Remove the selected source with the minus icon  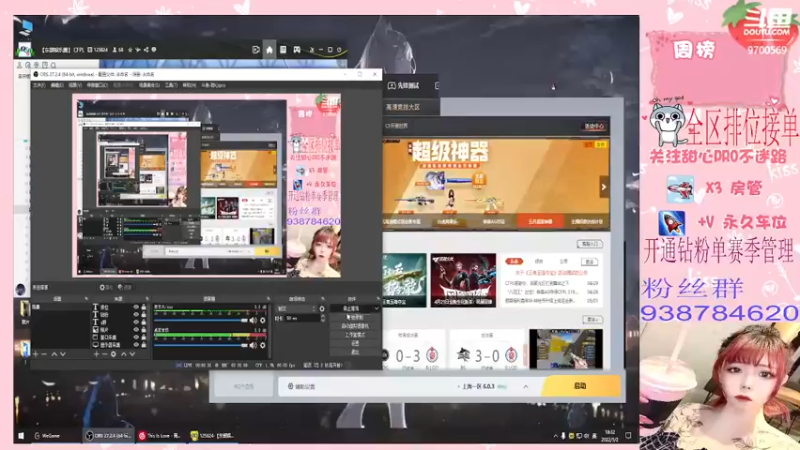pos(105,354)
